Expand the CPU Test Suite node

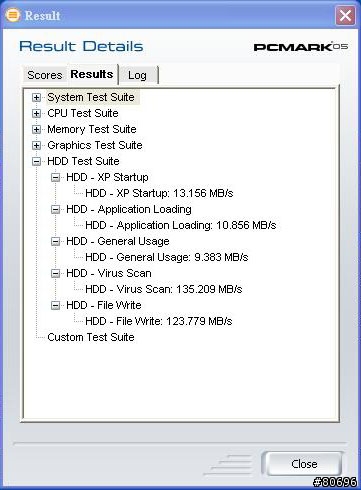(36, 113)
